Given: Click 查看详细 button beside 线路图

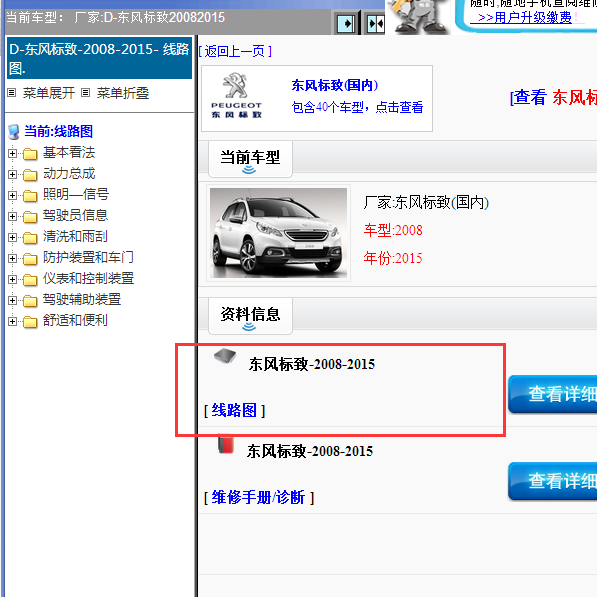Looking at the screenshot, I should coord(552,394).
